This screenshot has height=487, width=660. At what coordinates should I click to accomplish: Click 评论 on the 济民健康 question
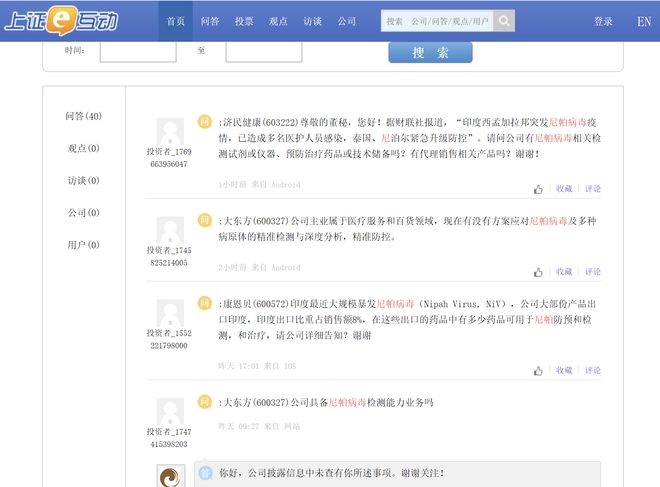pyautogui.click(x=593, y=189)
